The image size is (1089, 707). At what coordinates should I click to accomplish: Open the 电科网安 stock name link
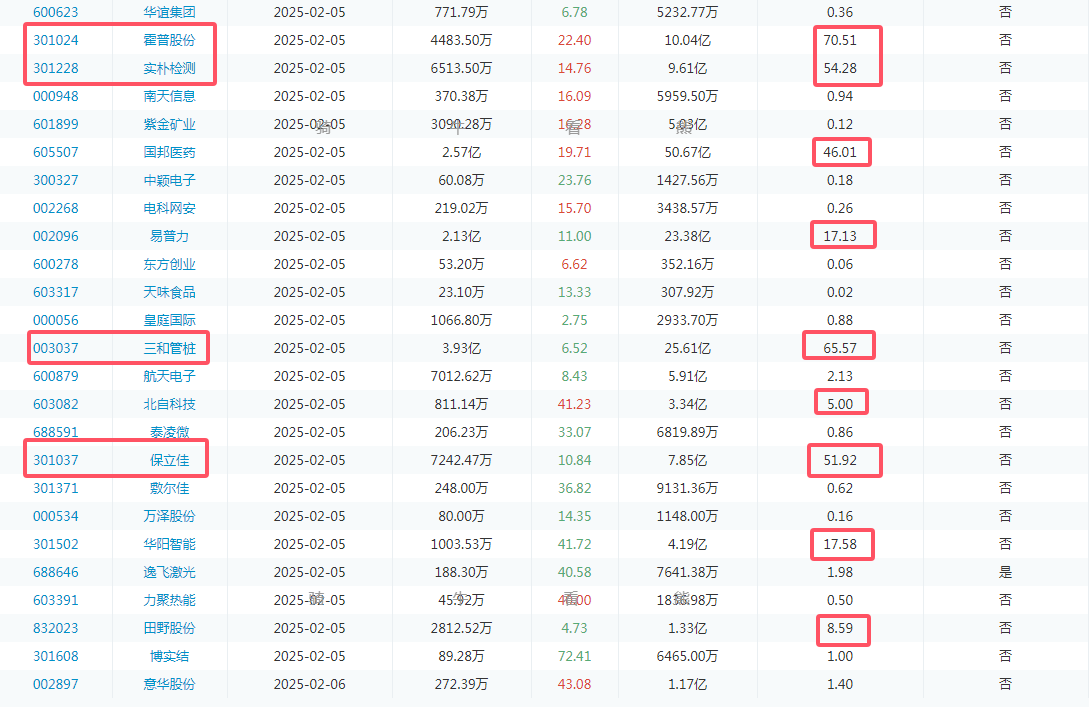pyautogui.click(x=169, y=208)
